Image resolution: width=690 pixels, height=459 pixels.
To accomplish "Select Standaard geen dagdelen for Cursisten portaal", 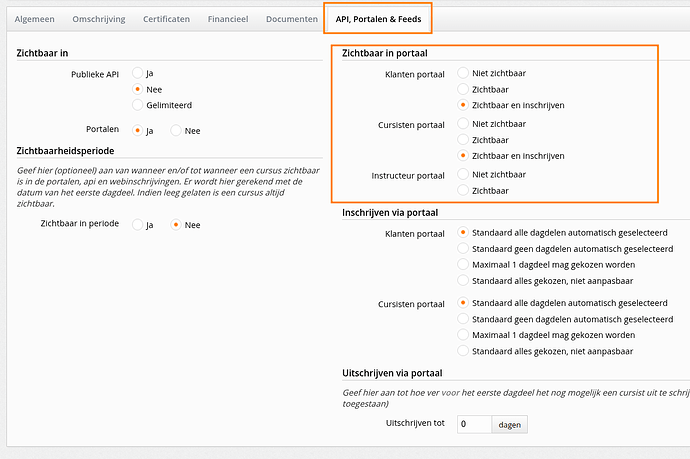I will click(x=462, y=319).
